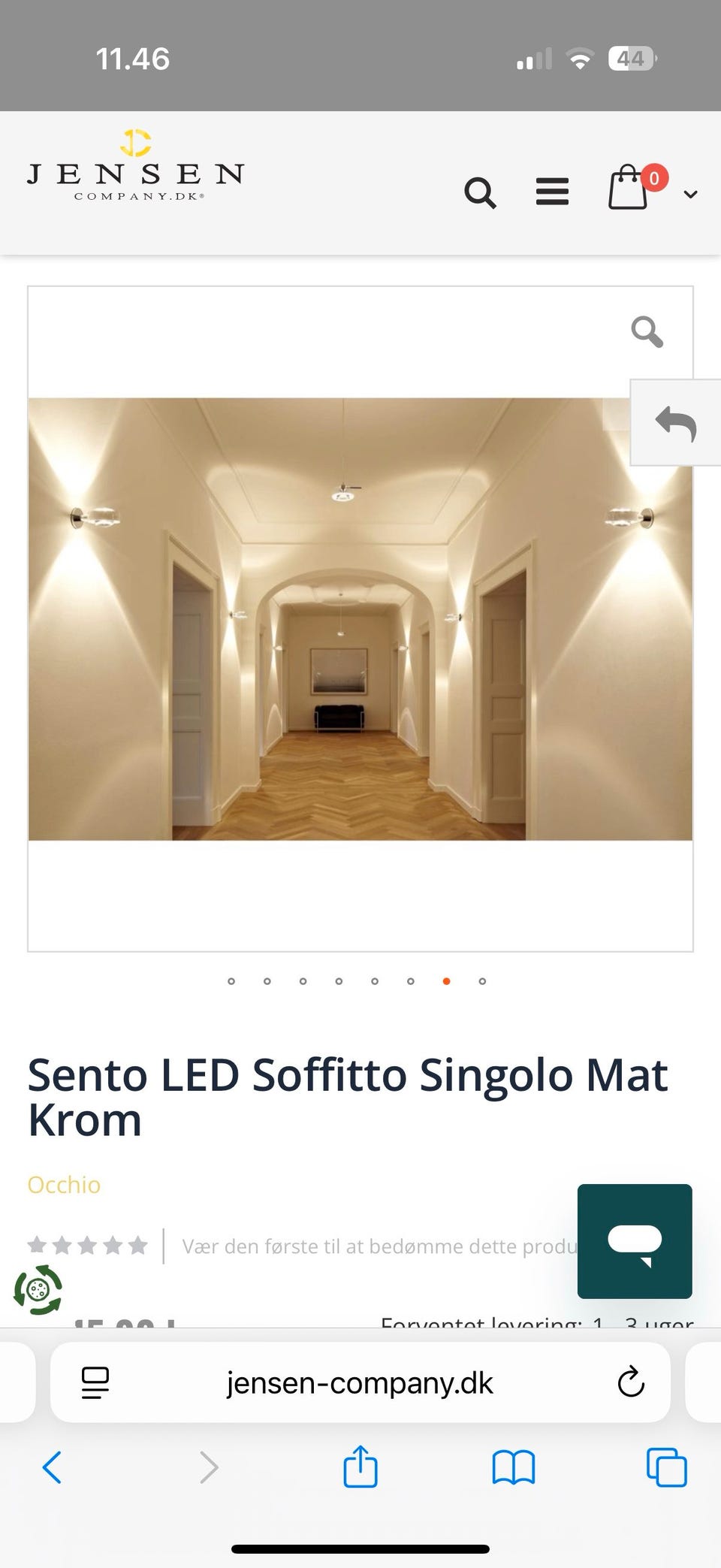
Task: Go to the Jensen Company logo homepage
Action: (x=135, y=165)
